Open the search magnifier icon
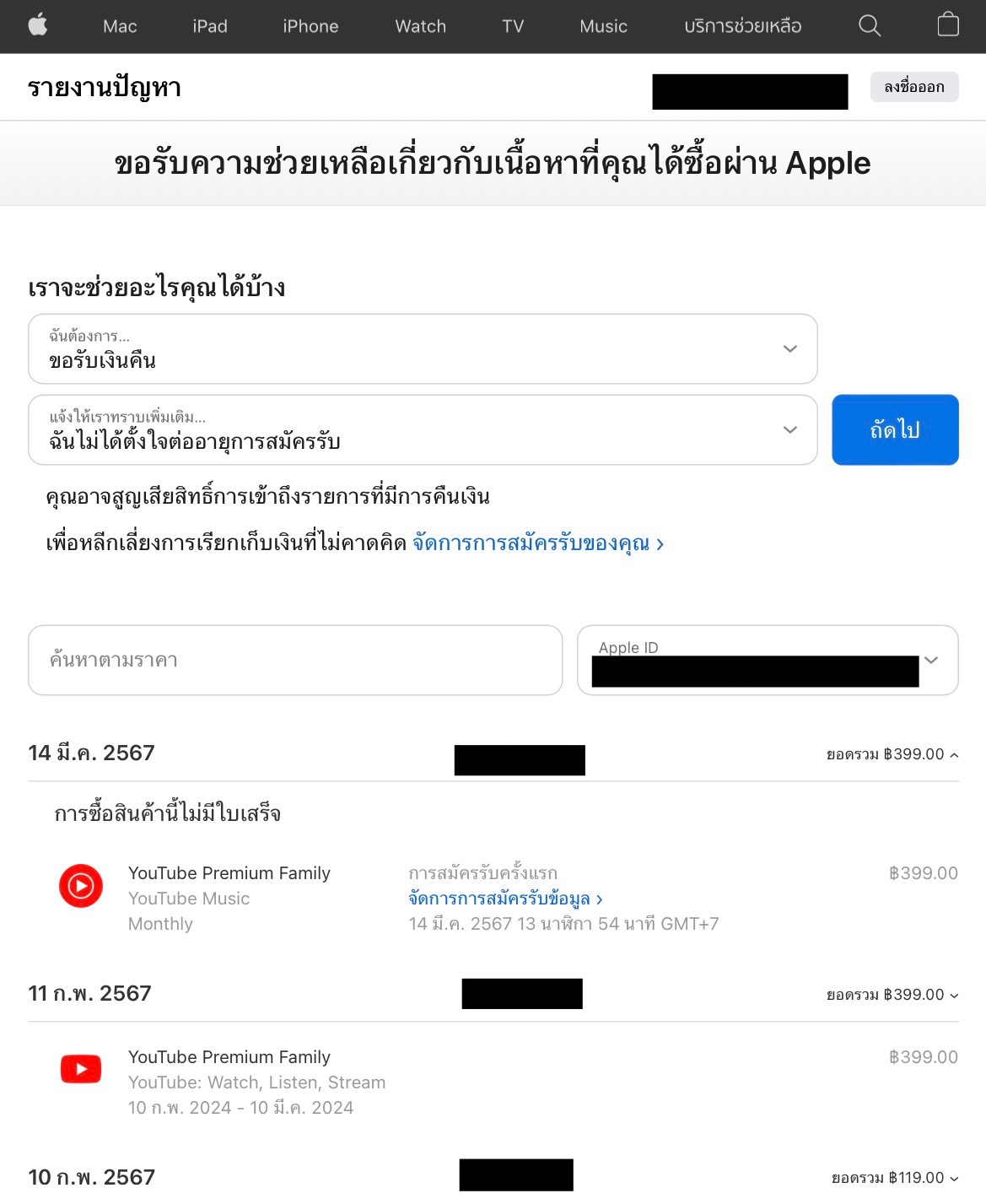The width and height of the screenshot is (986, 1204). pyautogui.click(x=870, y=26)
